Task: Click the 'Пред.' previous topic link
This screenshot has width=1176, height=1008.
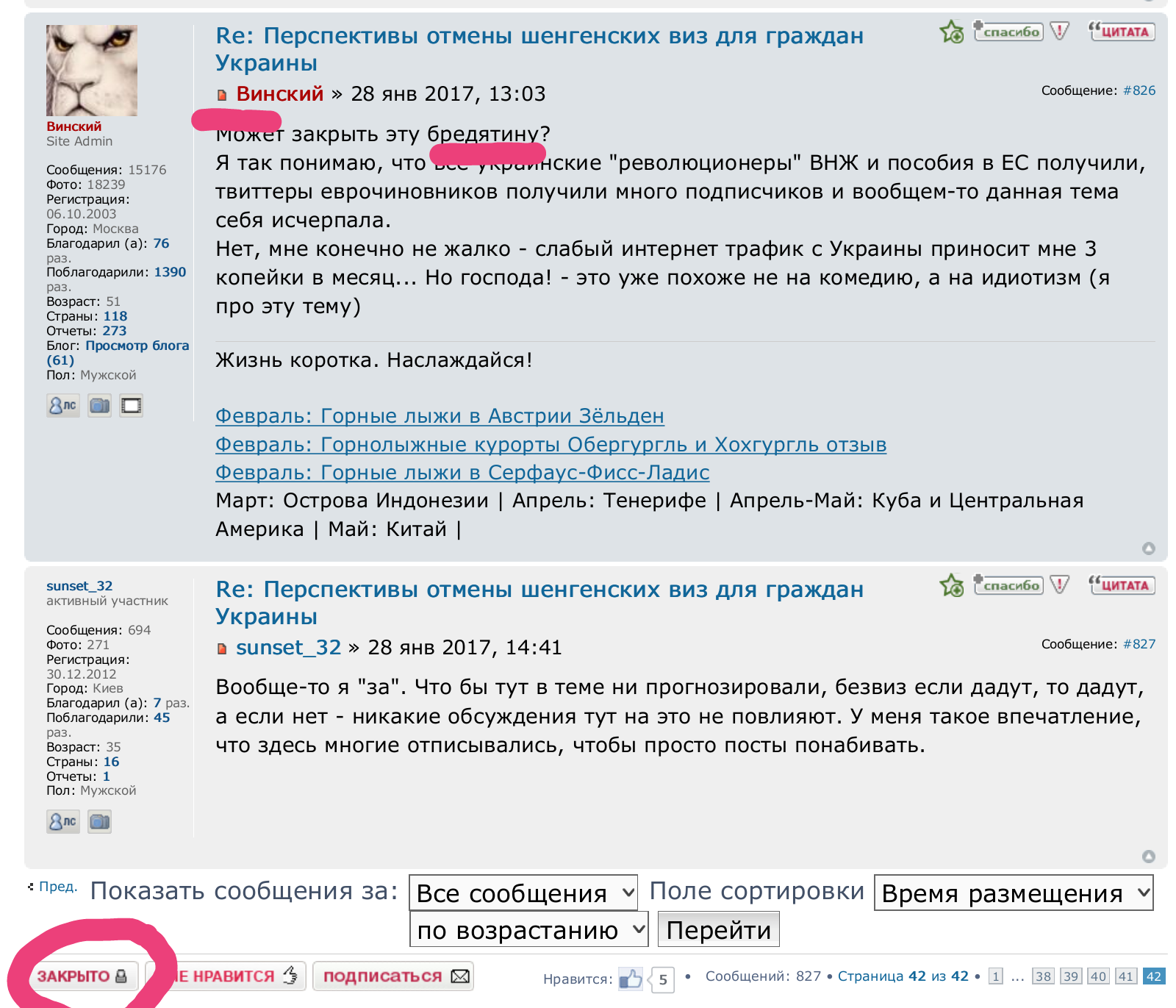Action: click(57, 887)
